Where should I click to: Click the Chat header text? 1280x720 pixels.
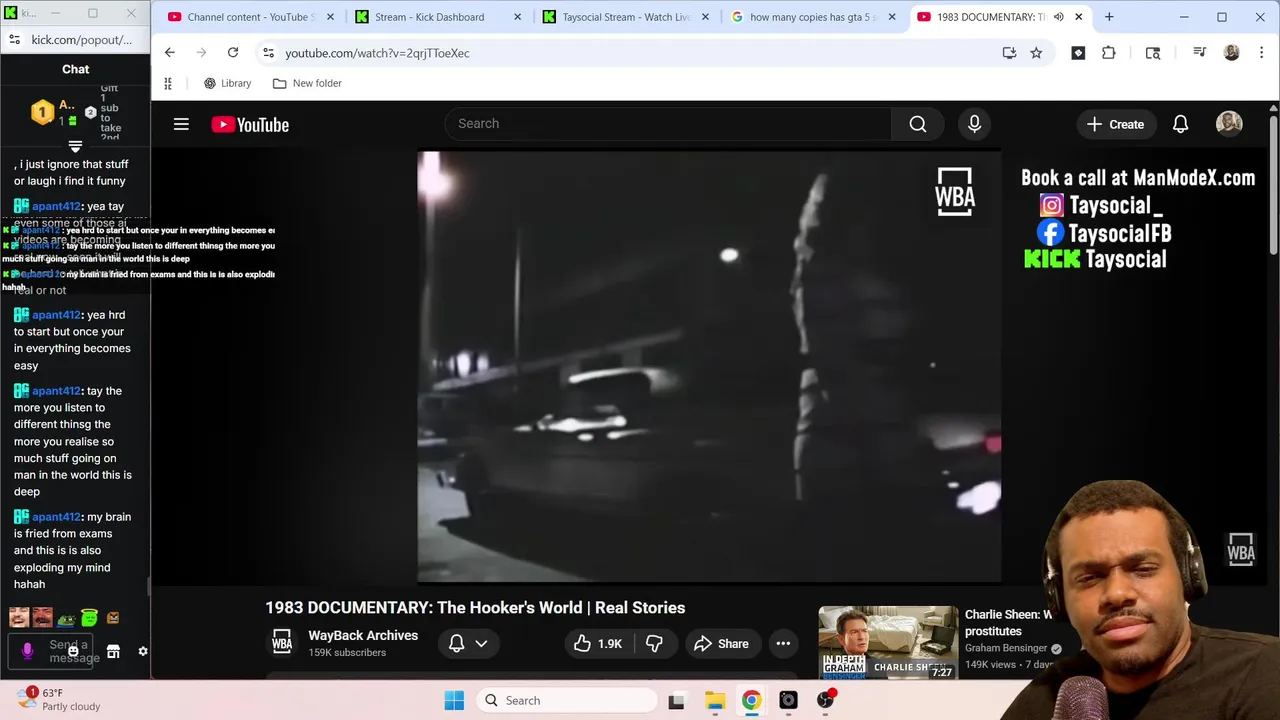coord(76,69)
